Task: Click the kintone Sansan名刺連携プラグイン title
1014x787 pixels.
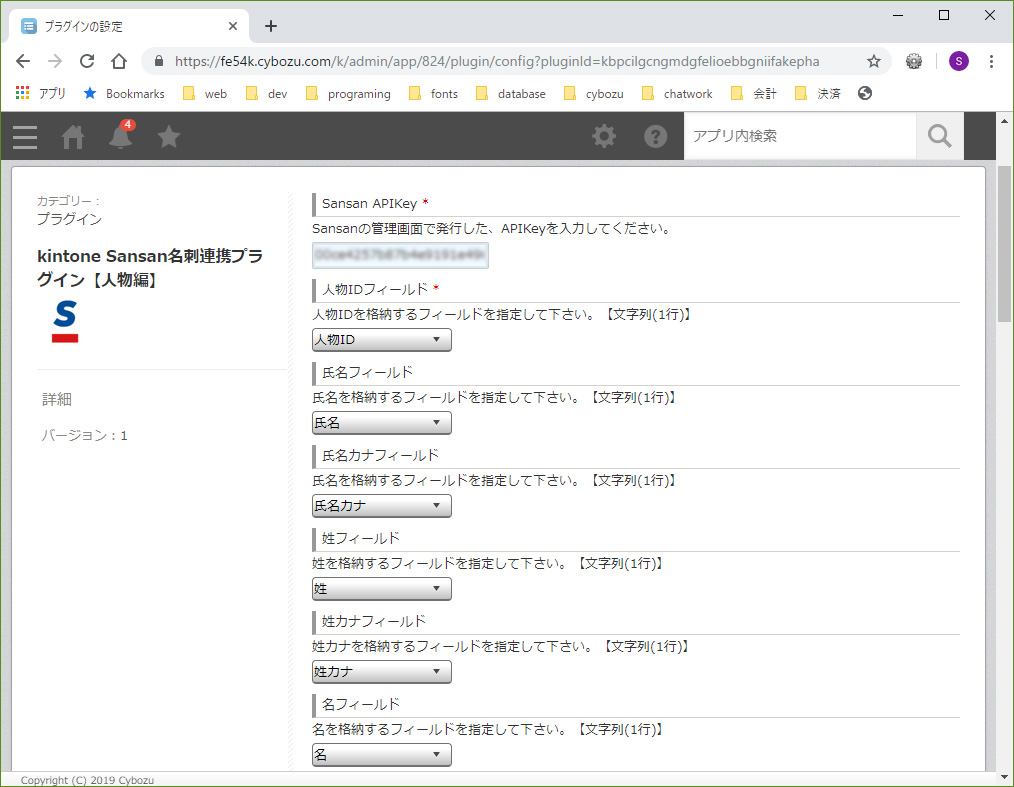Action: 150,268
